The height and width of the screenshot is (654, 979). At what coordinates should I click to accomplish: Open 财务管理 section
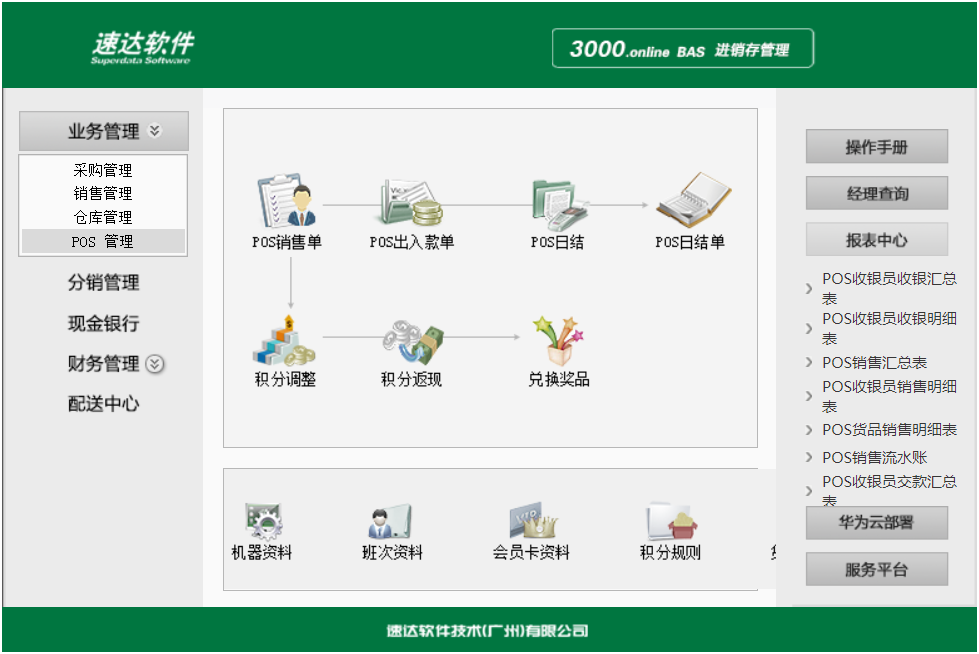pyautogui.click(x=104, y=364)
